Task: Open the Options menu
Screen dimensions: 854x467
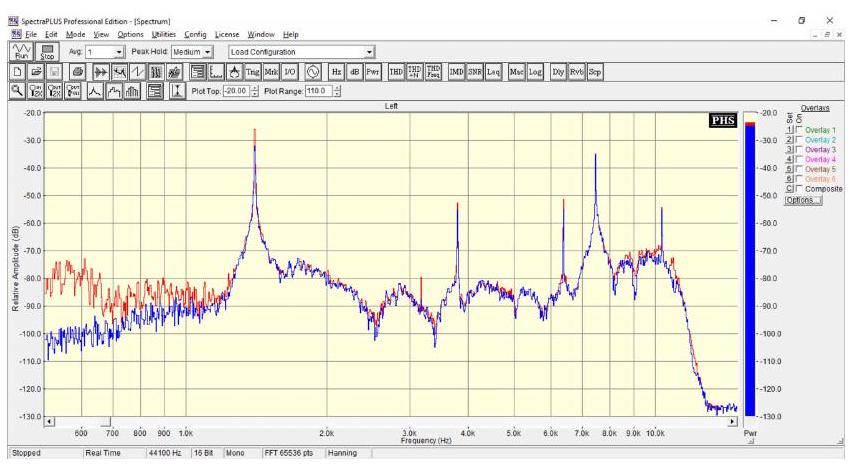Action: coord(131,34)
